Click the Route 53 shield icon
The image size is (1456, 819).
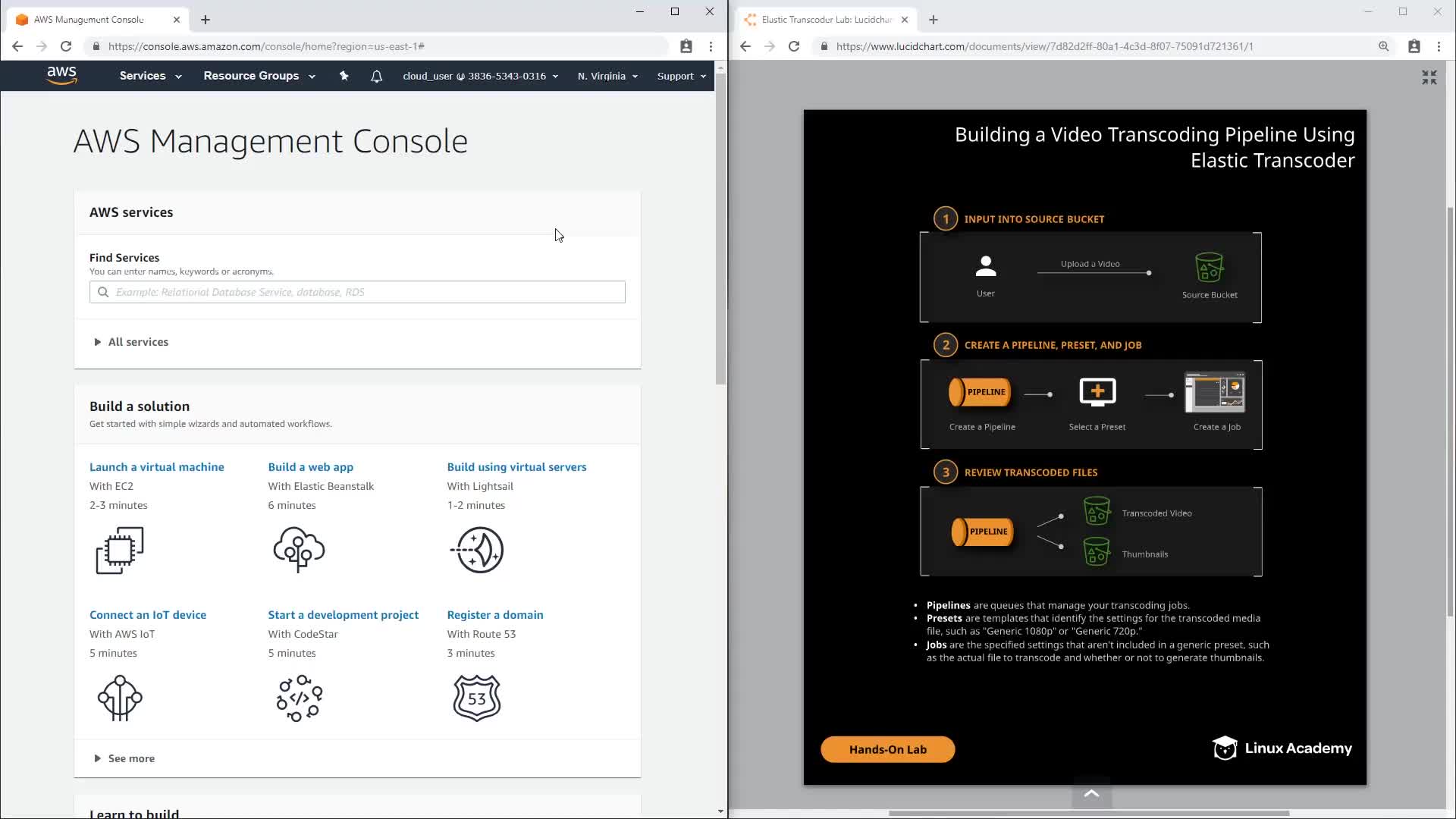click(476, 698)
